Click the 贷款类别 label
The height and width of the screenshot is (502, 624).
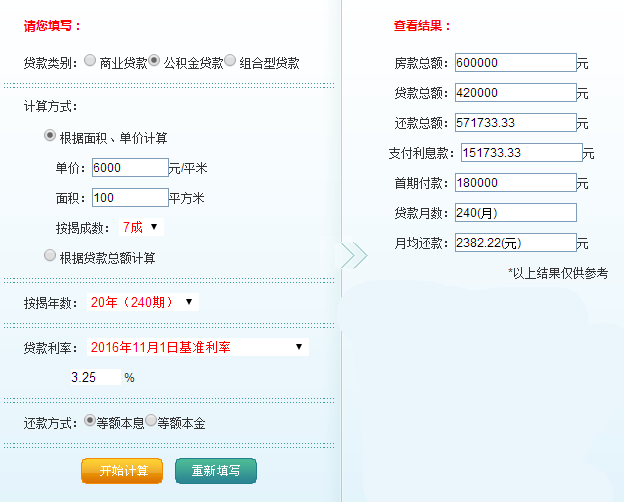(50, 63)
